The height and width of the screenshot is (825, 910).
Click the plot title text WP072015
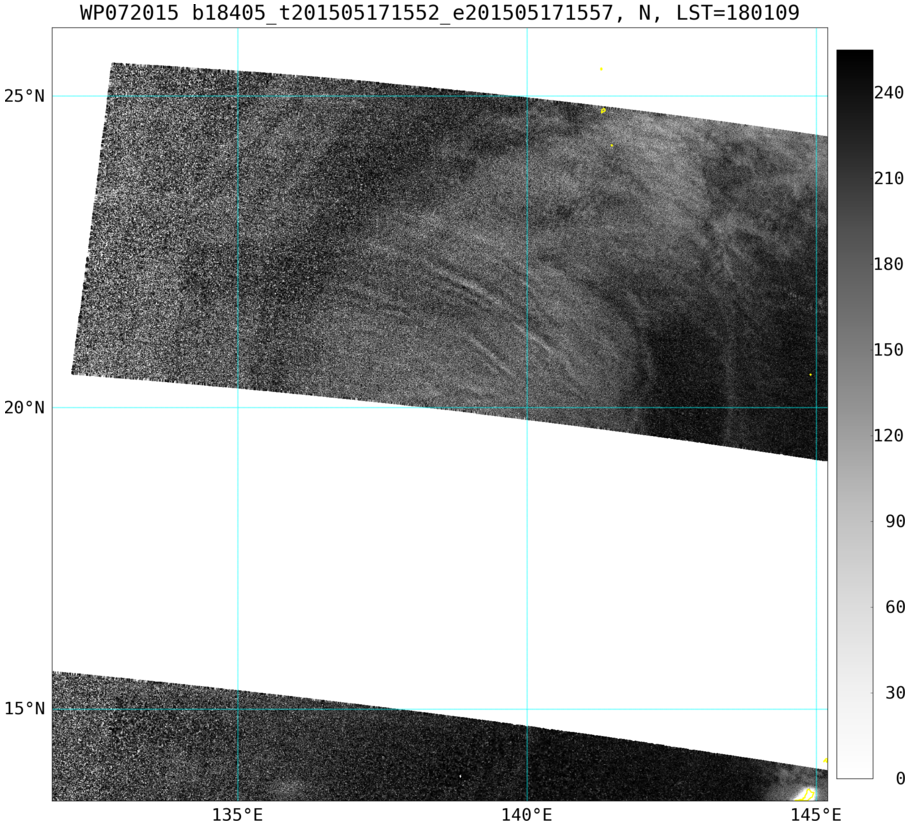[129, 12]
